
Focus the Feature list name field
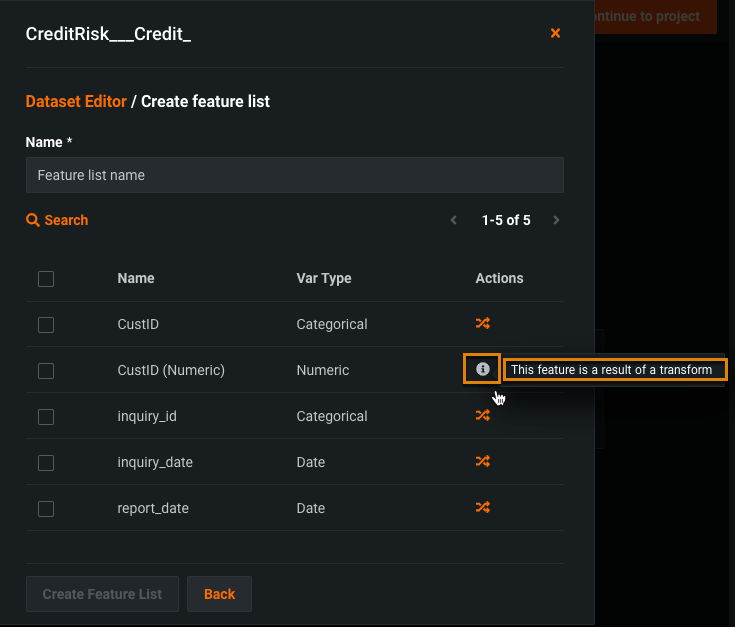point(294,175)
